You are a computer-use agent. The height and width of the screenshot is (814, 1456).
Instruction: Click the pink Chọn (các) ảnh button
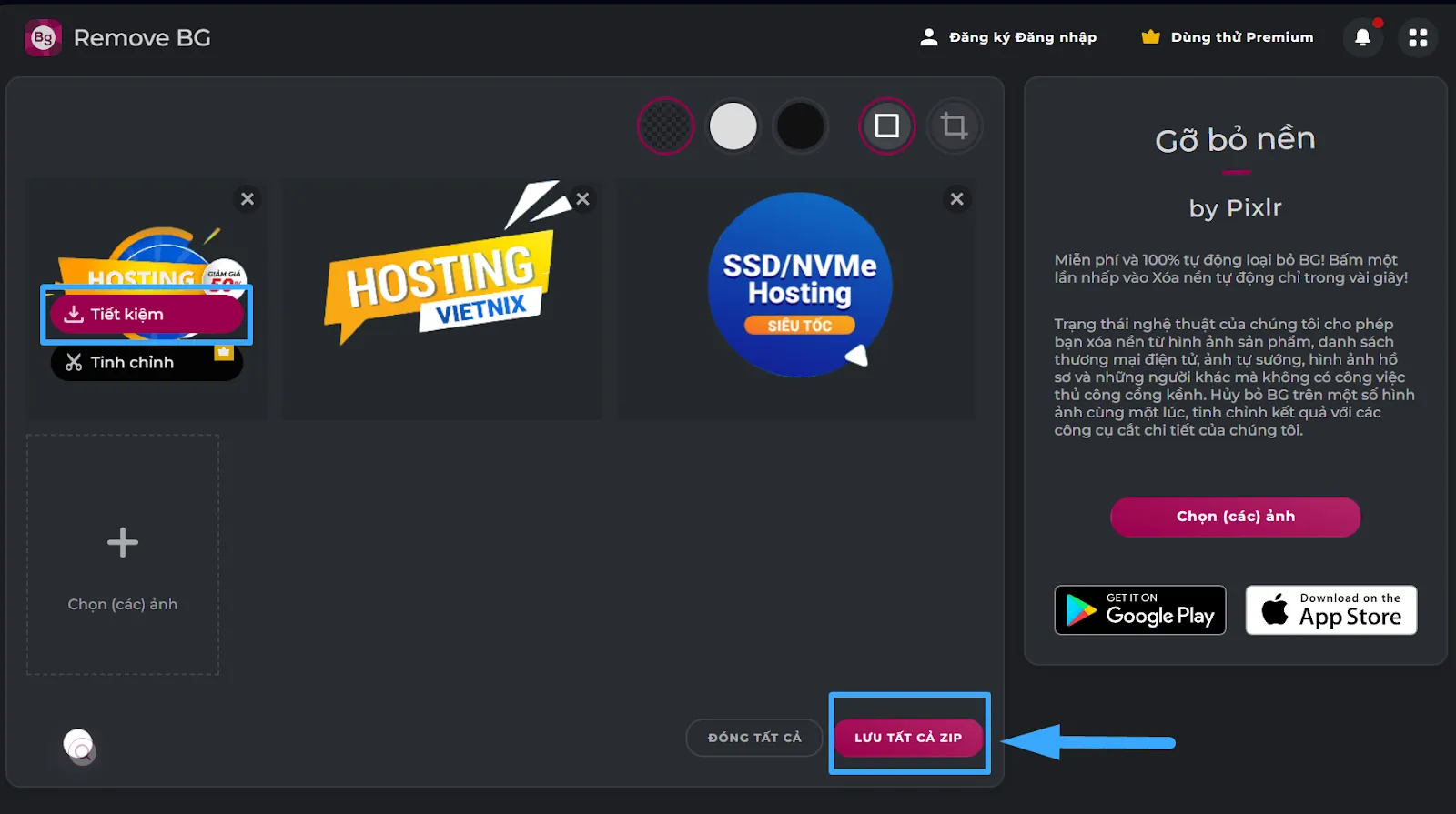1235,517
